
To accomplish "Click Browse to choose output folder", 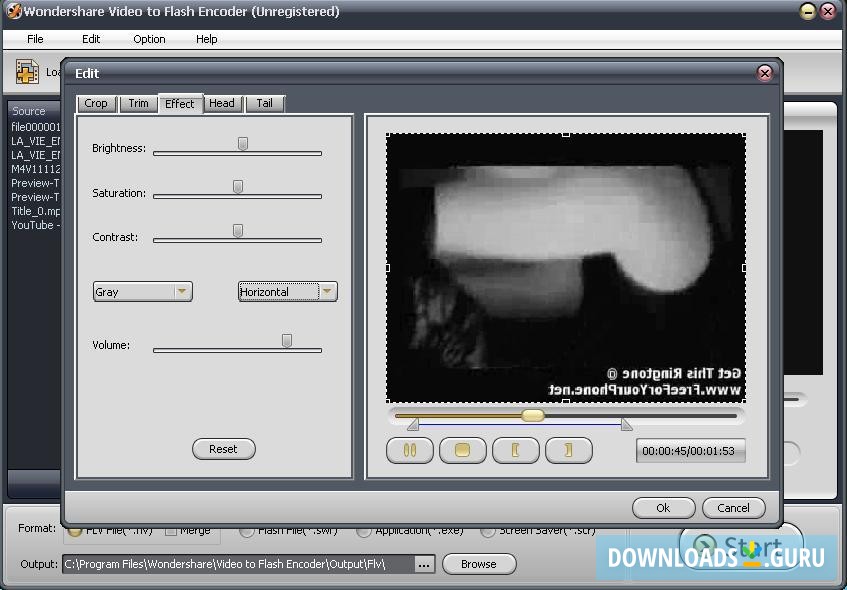I will tap(478, 564).
